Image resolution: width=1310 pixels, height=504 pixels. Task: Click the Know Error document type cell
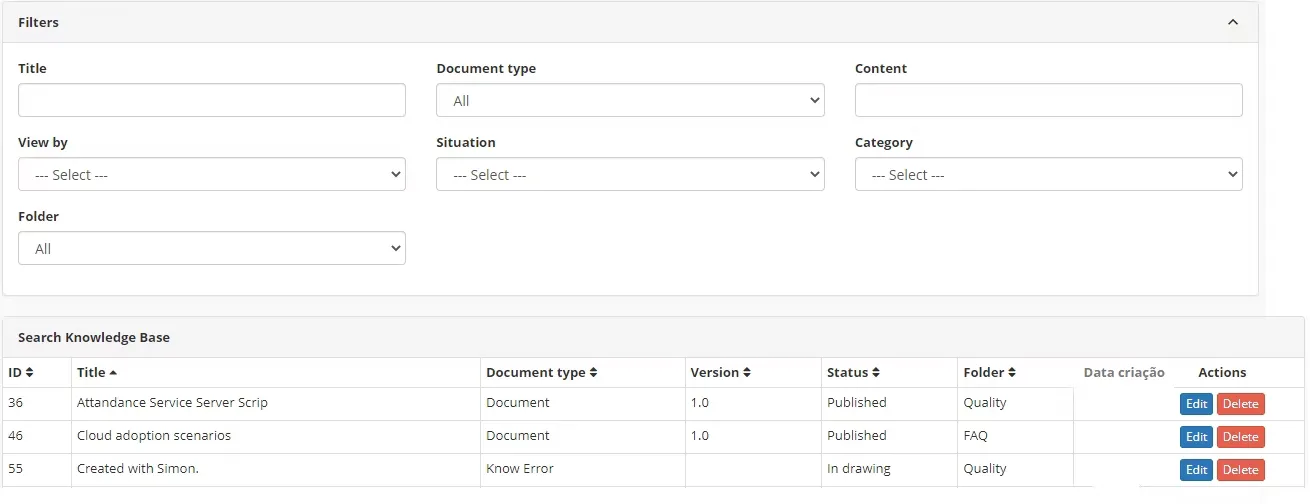[520, 468]
